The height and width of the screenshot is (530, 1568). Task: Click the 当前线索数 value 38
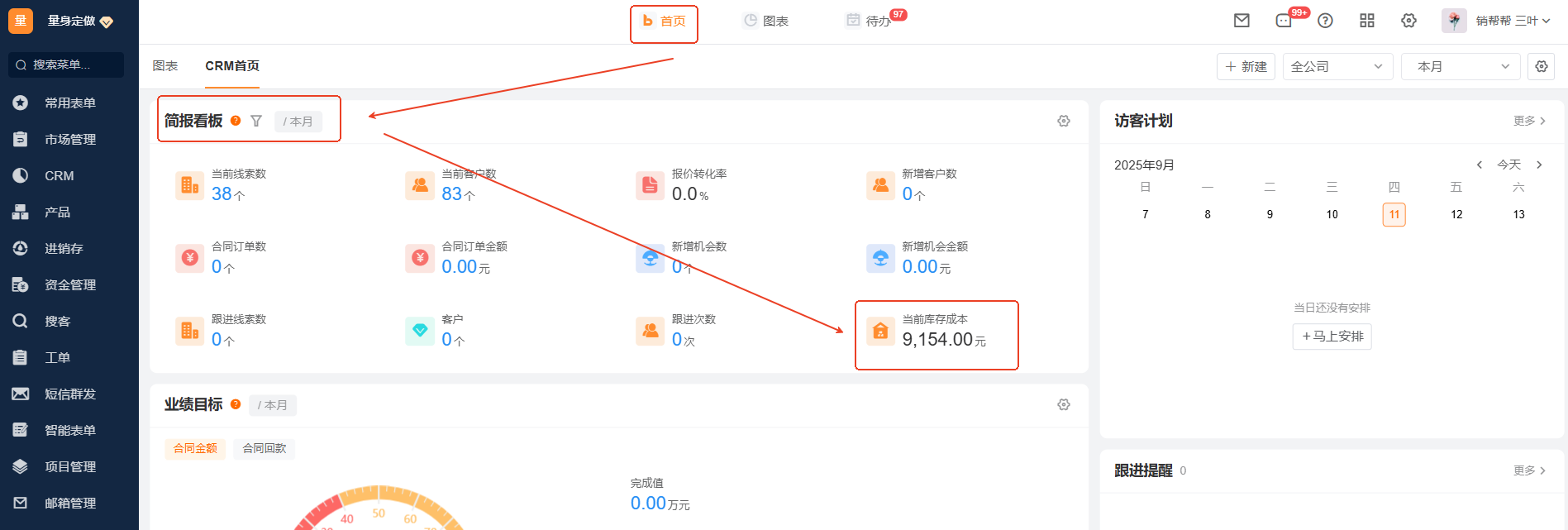pyautogui.click(x=222, y=194)
